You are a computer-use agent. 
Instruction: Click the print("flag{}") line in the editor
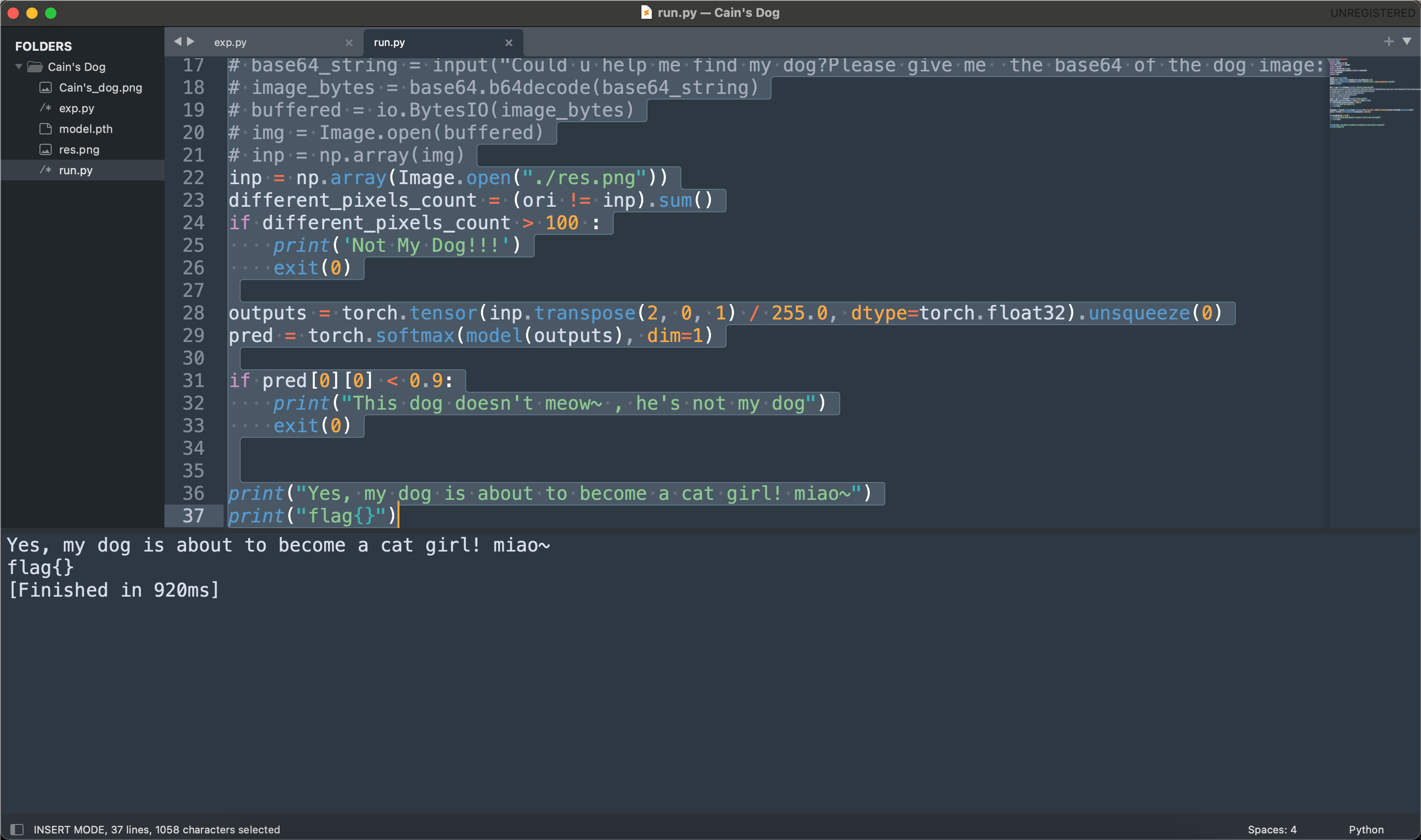[x=312, y=516]
